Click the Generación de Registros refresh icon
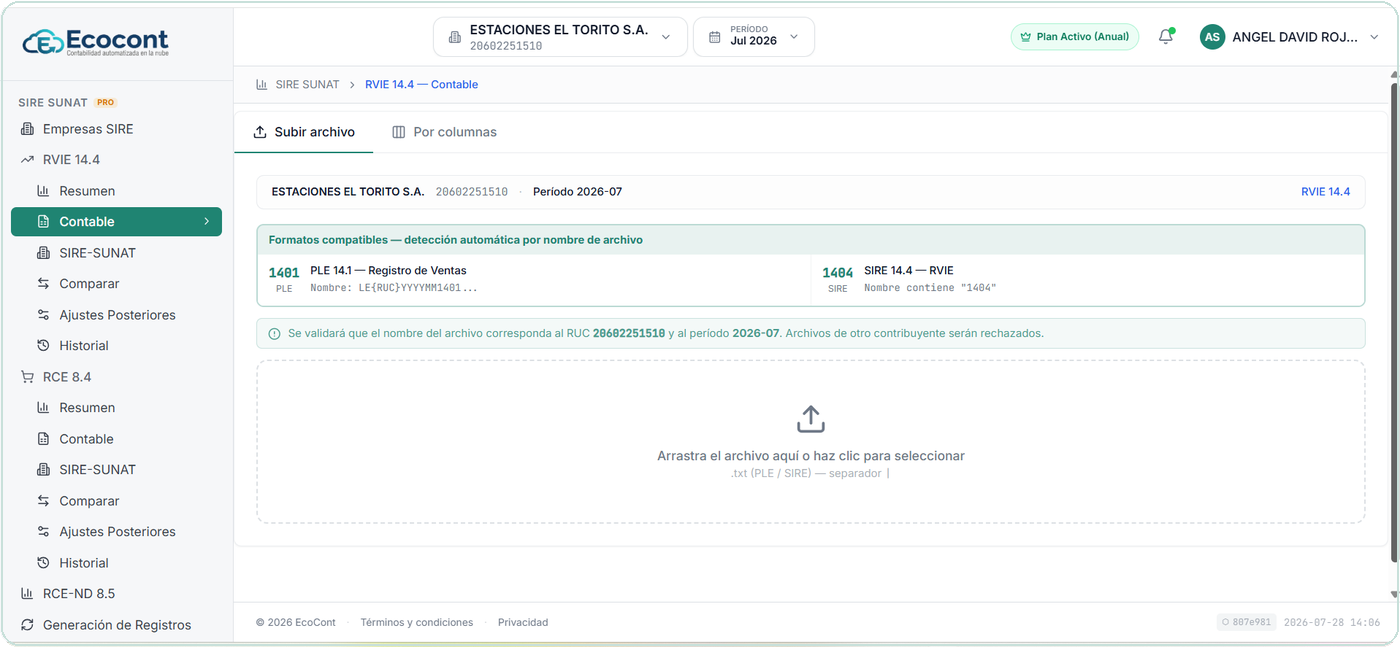Screen dimensions: 1400x647 pyautogui.click(x=27, y=625)
